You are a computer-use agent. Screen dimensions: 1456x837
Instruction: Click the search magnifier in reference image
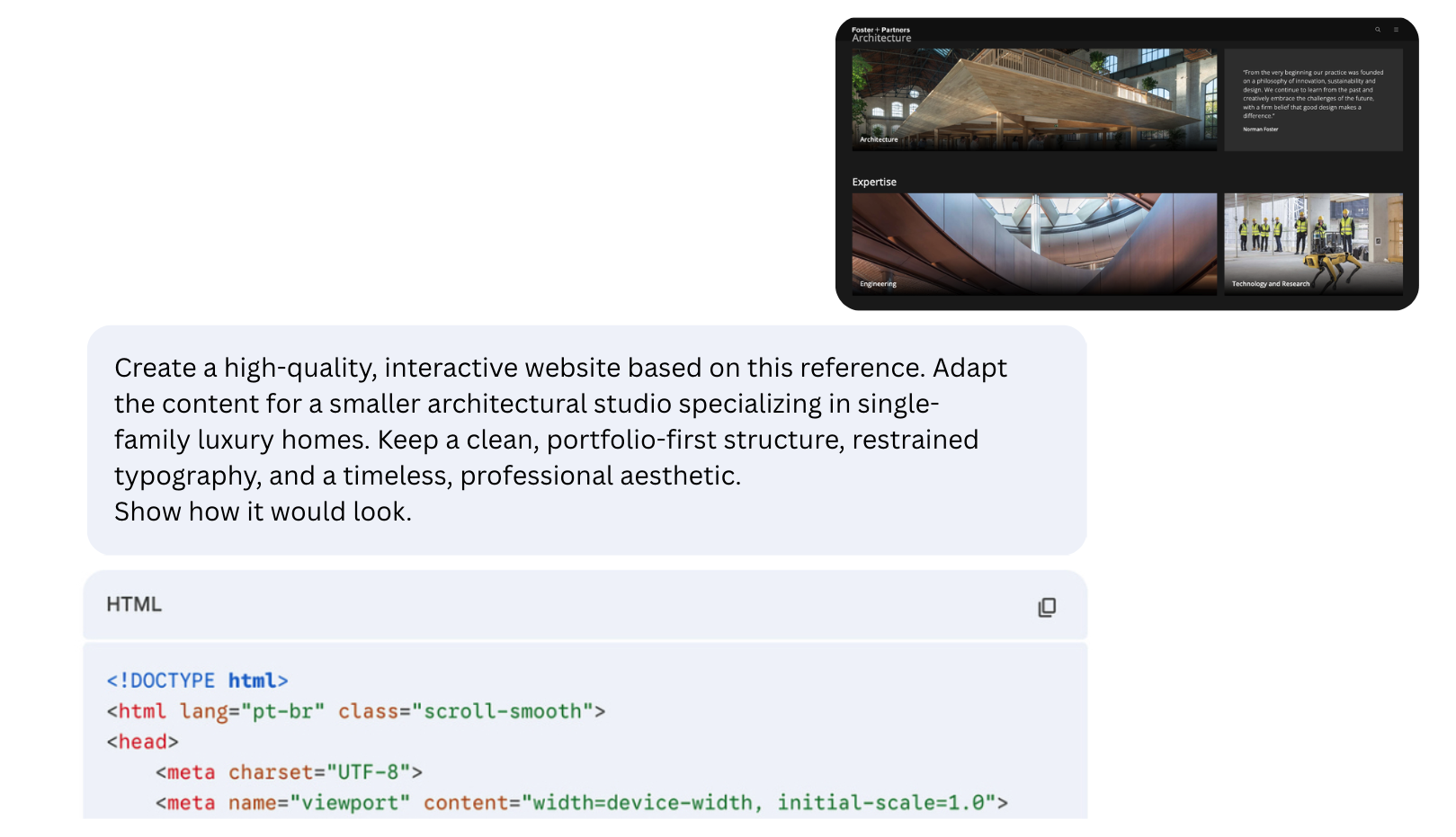click(1377, 30)
